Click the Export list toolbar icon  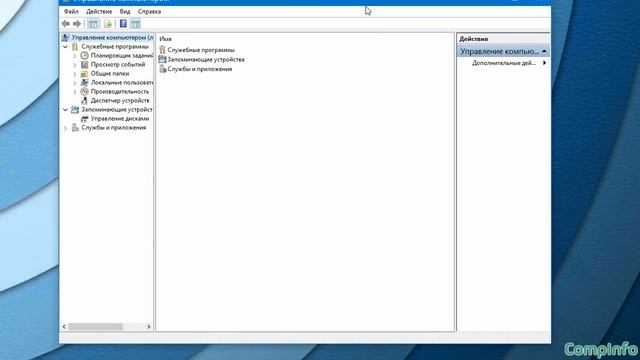click(x=108, y=24)
